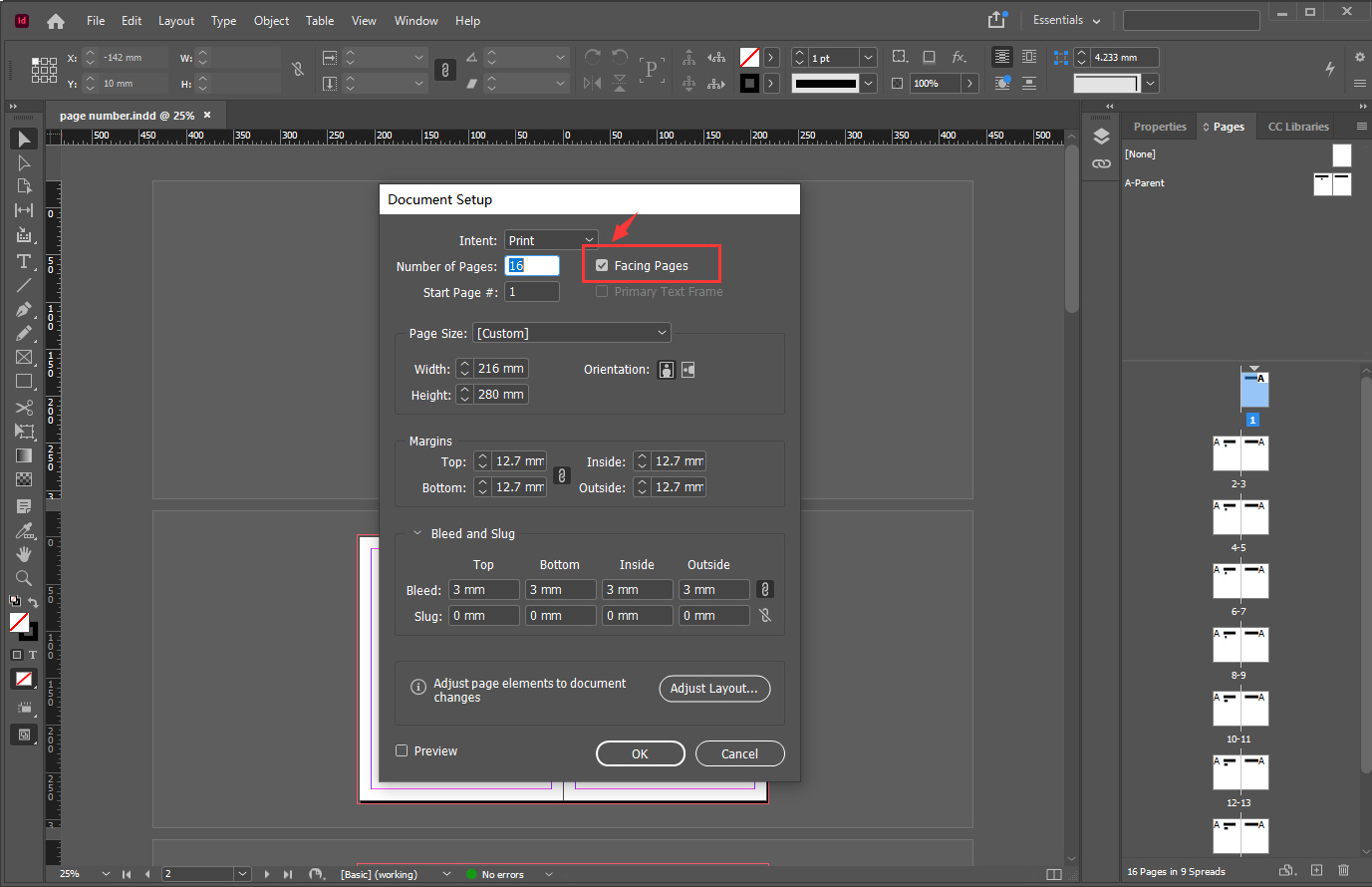Select the Rectangle Frame tool
Viewport: 1372px width, 887px height.
24,357
